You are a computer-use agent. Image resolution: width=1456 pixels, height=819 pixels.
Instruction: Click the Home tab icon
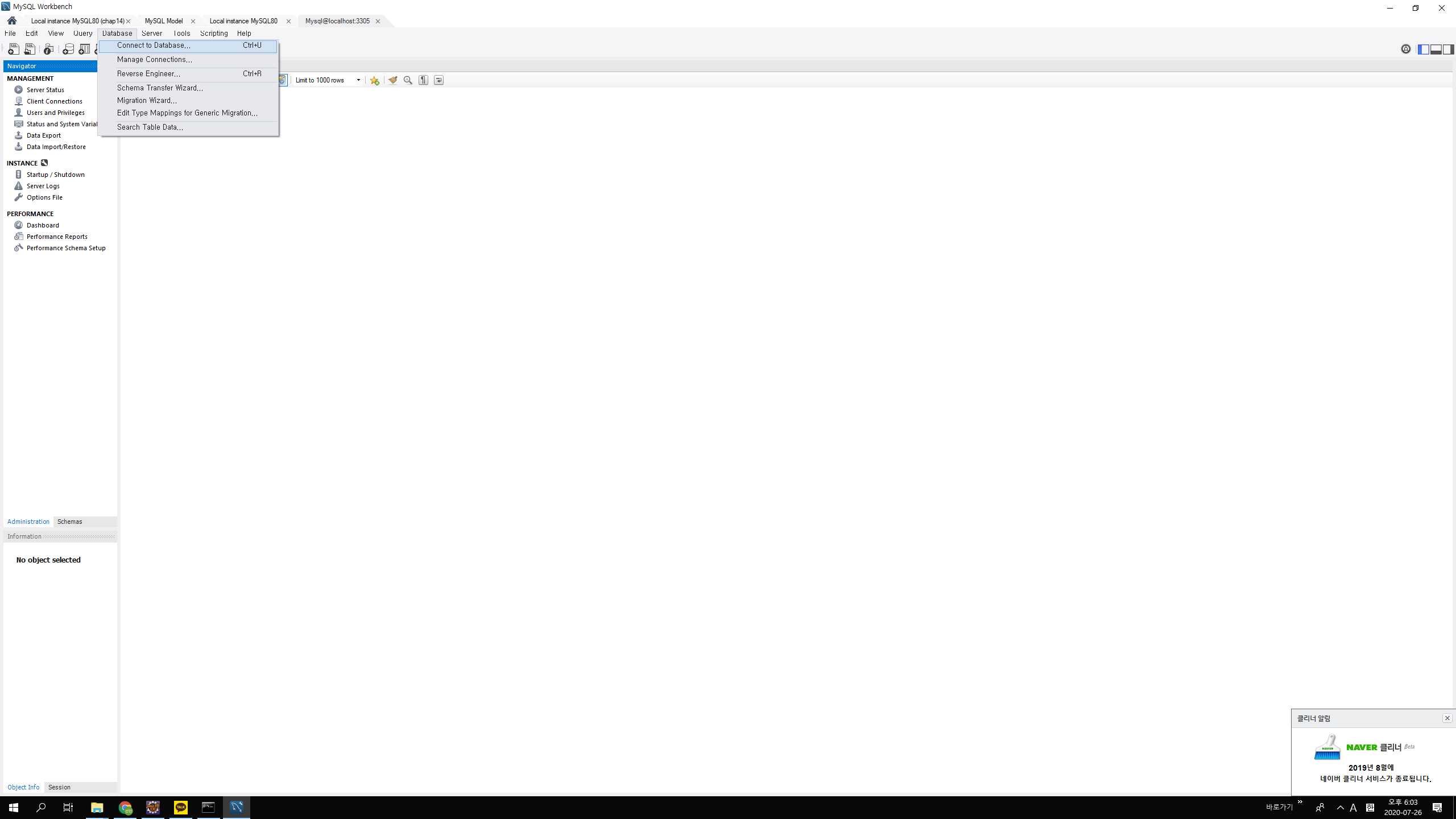pyautogui.click(x=12, y=21)
